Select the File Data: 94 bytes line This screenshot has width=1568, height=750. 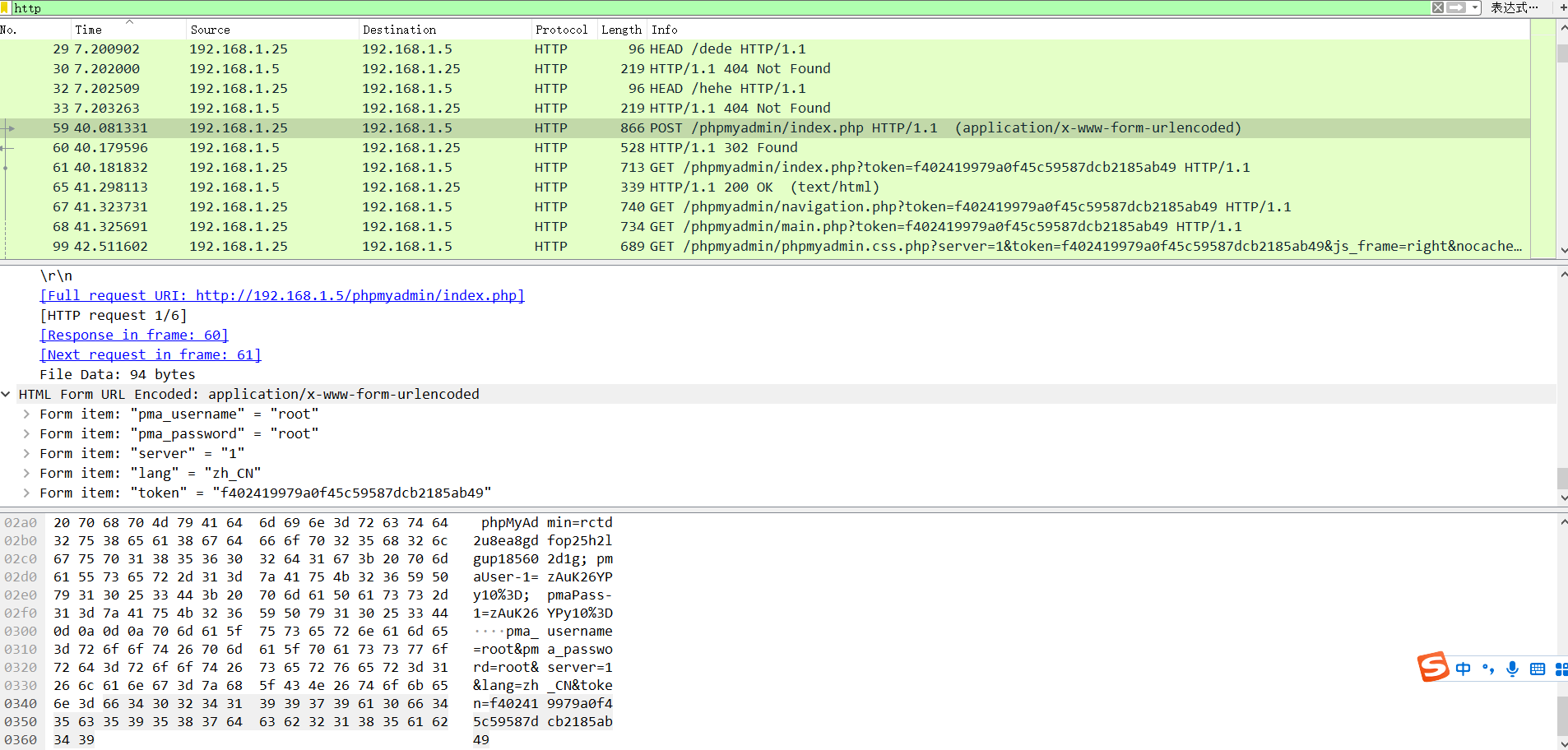118,375
